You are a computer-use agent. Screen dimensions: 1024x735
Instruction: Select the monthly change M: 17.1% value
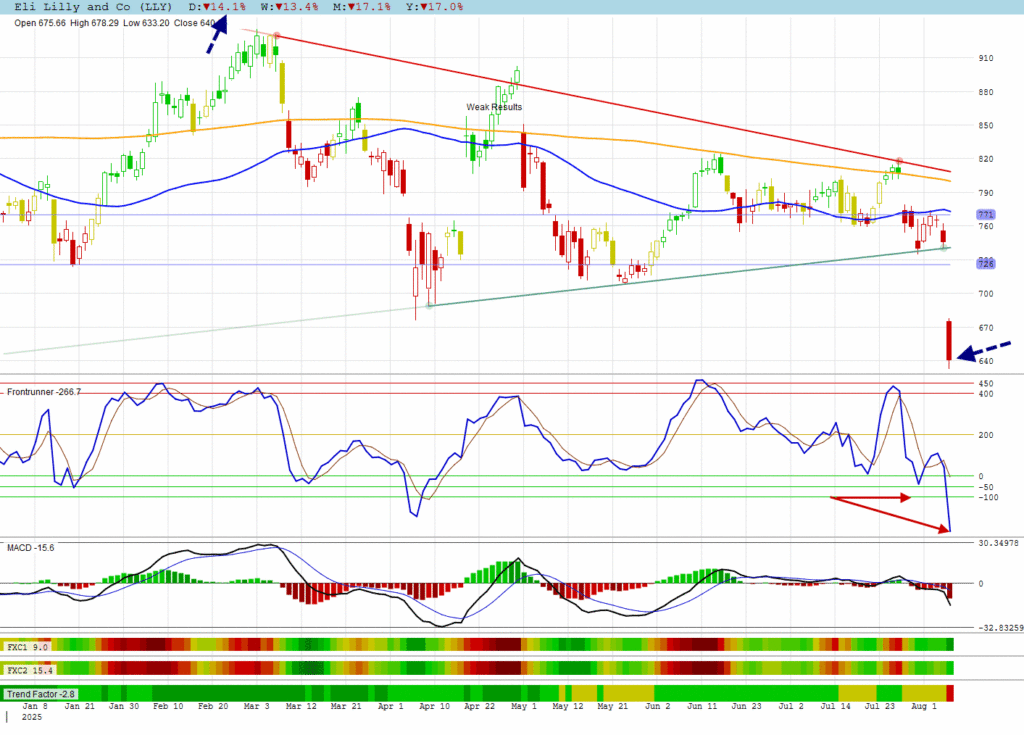(x=362, y=7)
